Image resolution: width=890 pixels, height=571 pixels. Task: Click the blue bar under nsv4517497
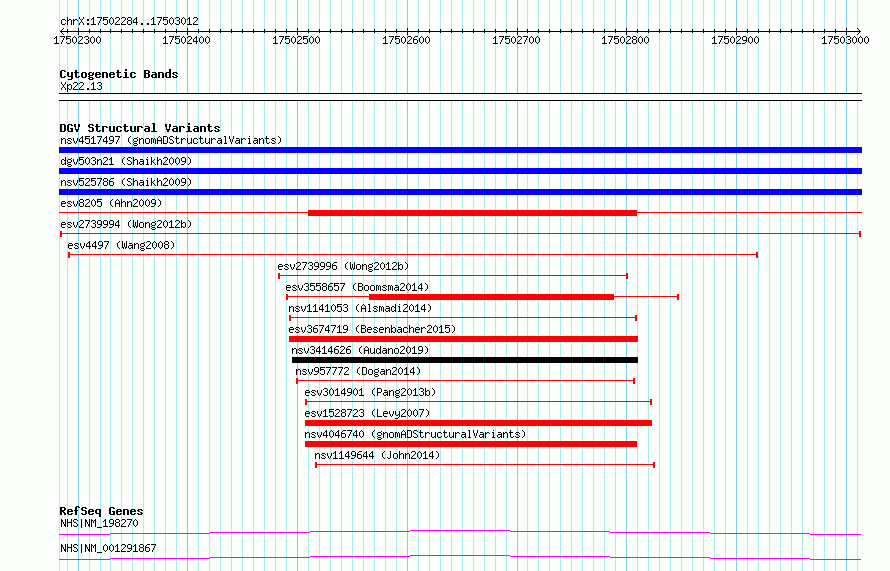pos(460,150)
